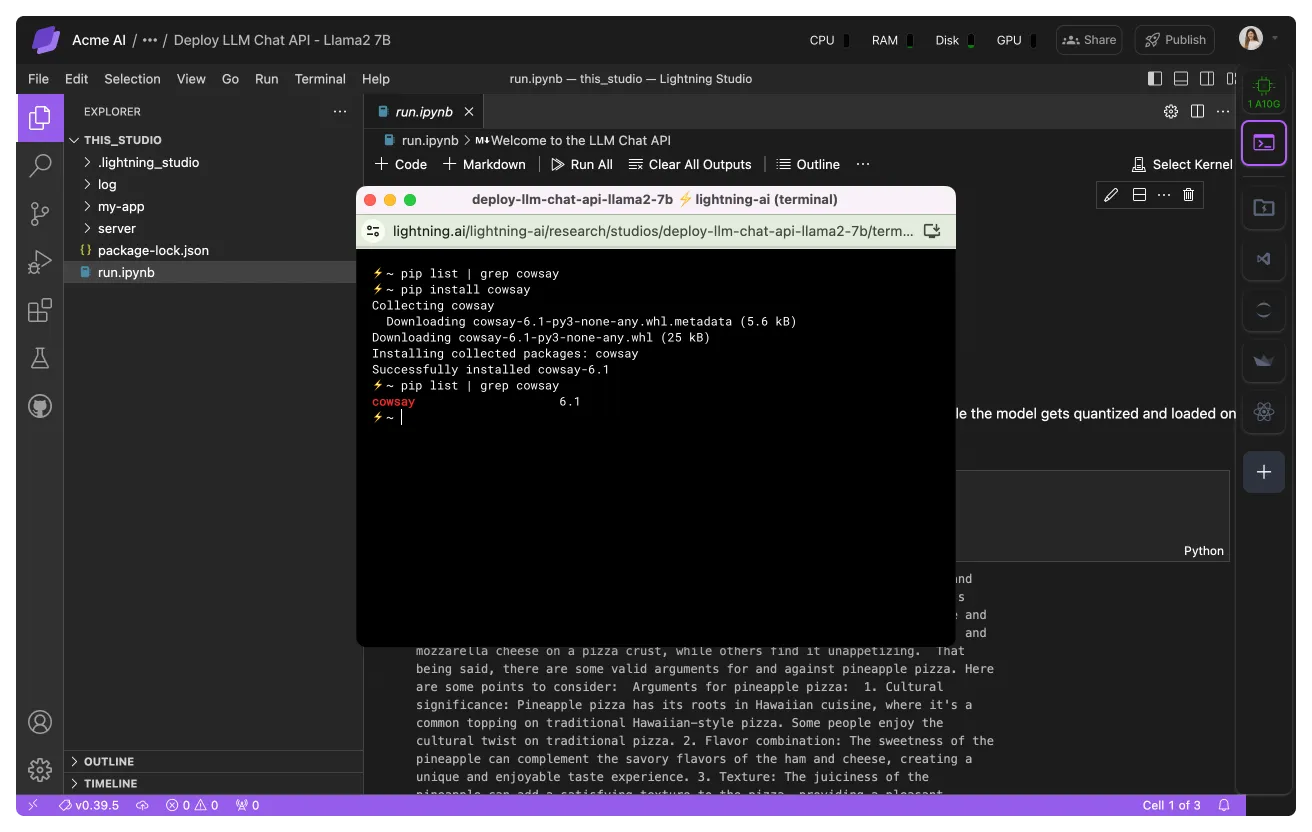The width and height of the screenshot is (1312, 832).
Task: Open notebook toolbar overflow ellipsis
Action: (x=863, y=164)
